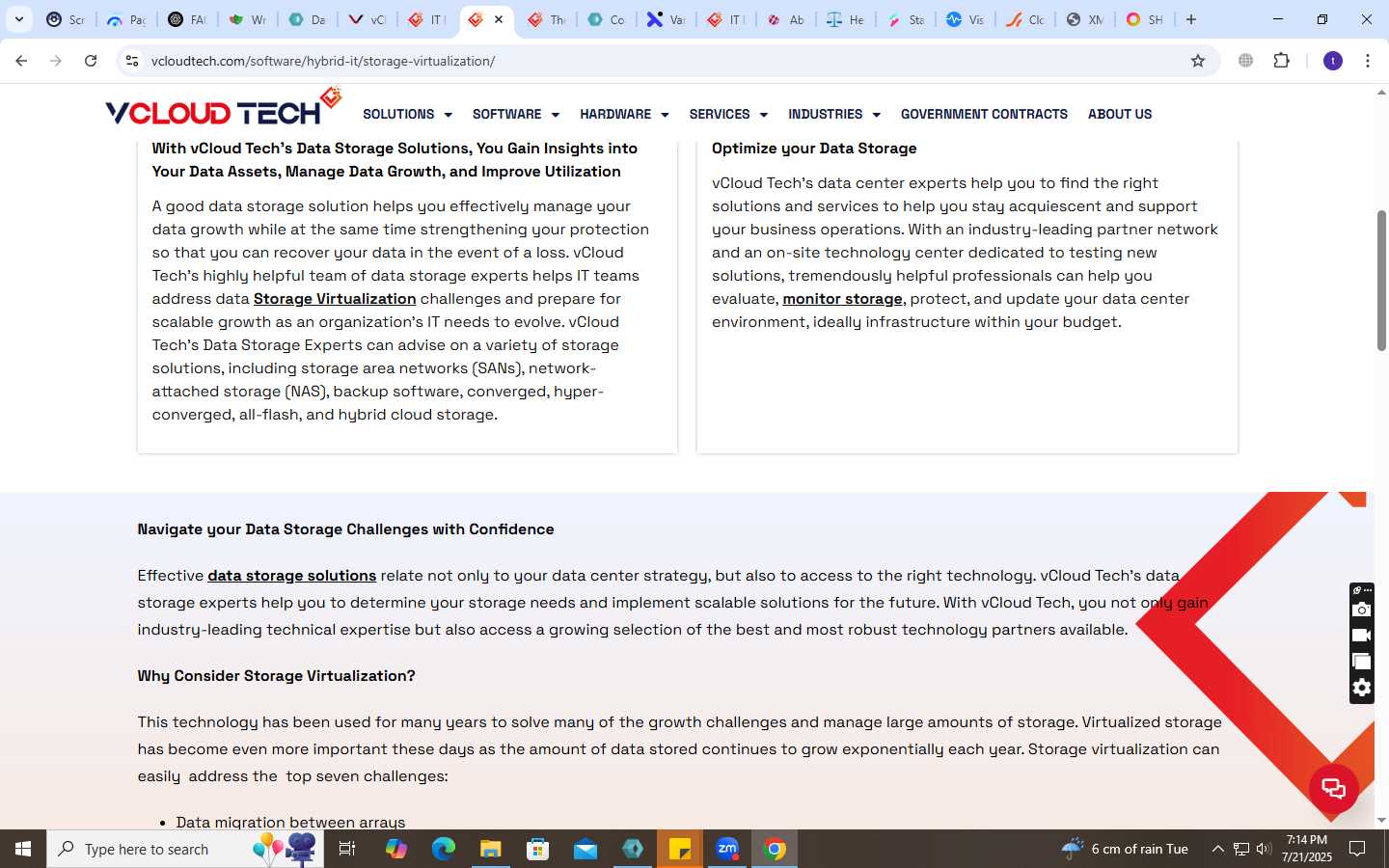Viewport: 1389px width, 868px height.
Task: Go back to the previous page
Action: click(x=21, y=61)
